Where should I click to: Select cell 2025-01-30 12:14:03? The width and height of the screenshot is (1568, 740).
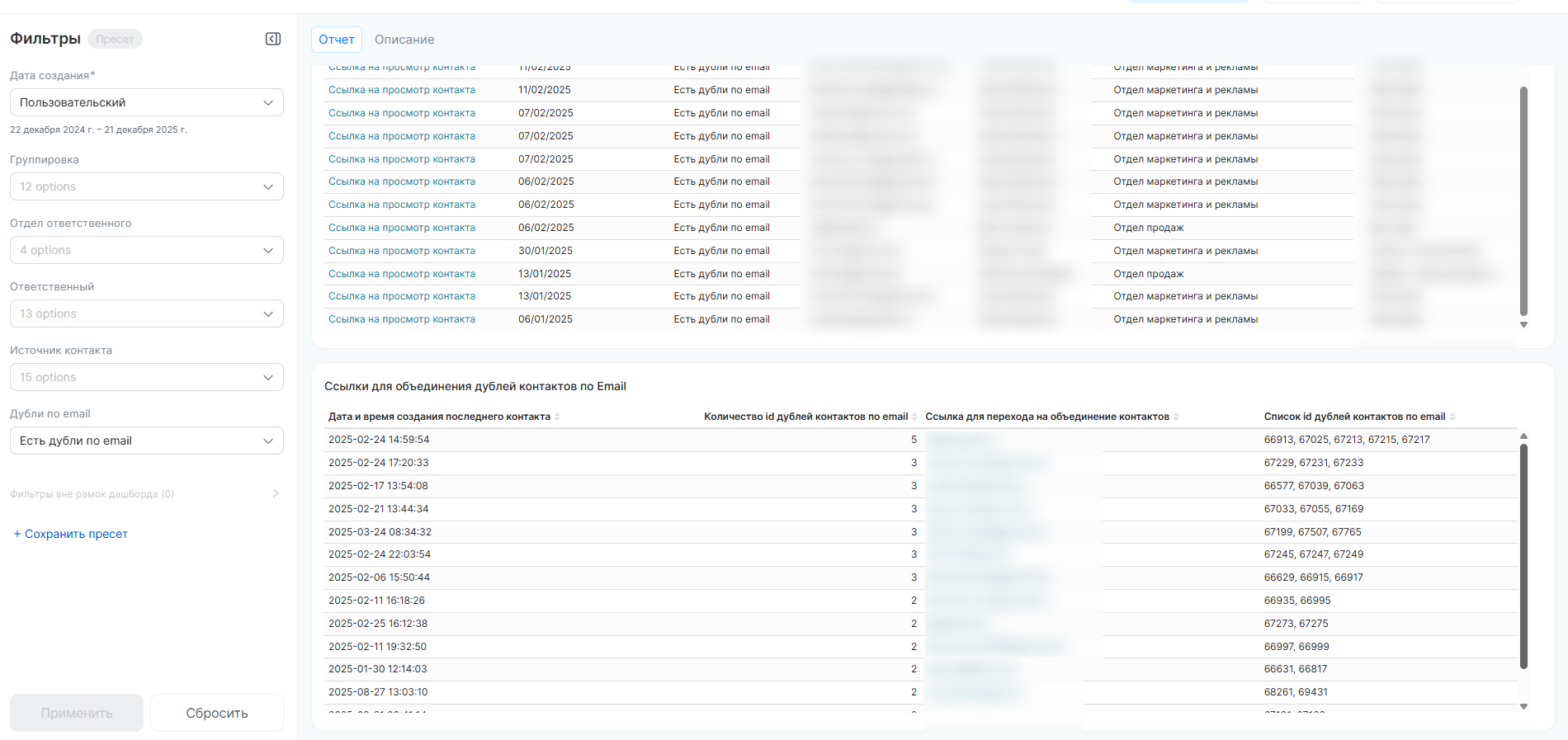[x=378, y=669]
